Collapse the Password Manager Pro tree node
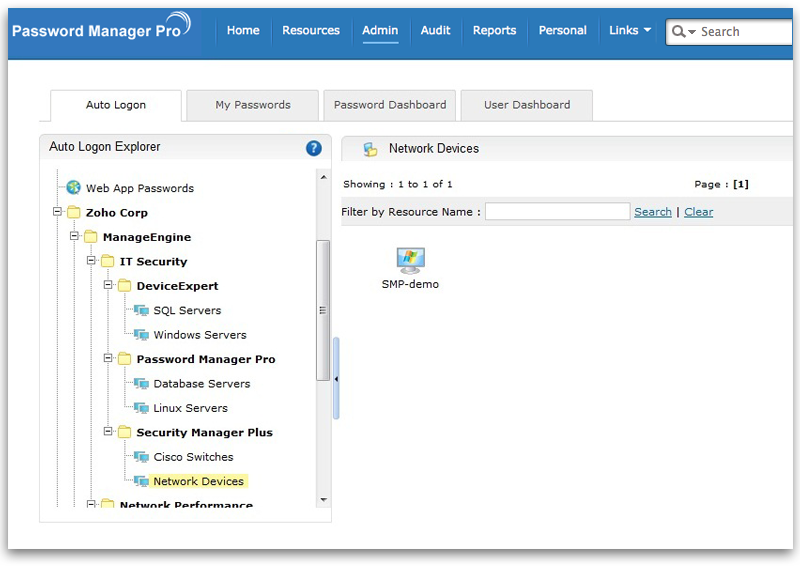This screenshot has height=569, width=800. tap(108, 358)
